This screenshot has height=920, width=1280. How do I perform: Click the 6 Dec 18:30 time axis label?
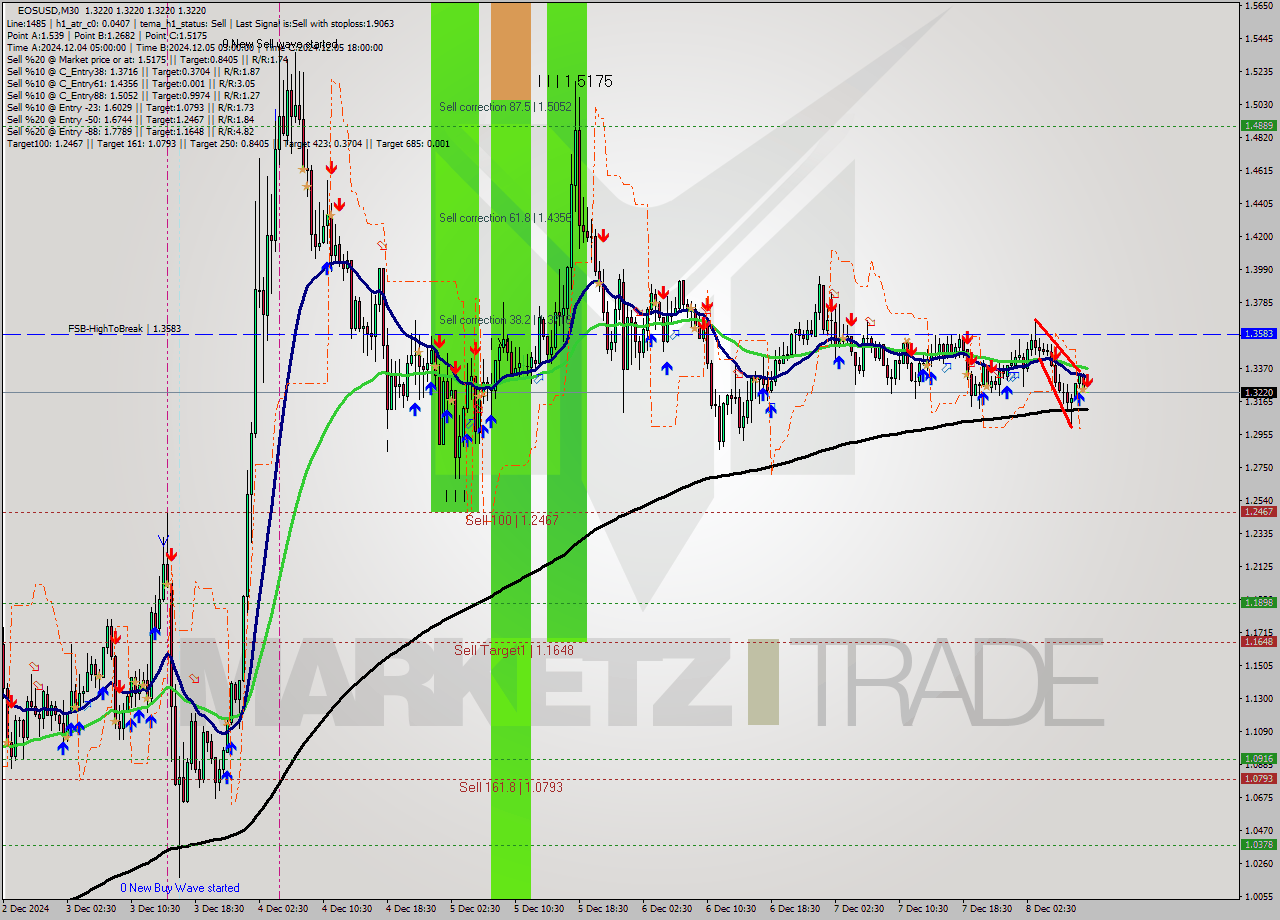click(795, 909)
